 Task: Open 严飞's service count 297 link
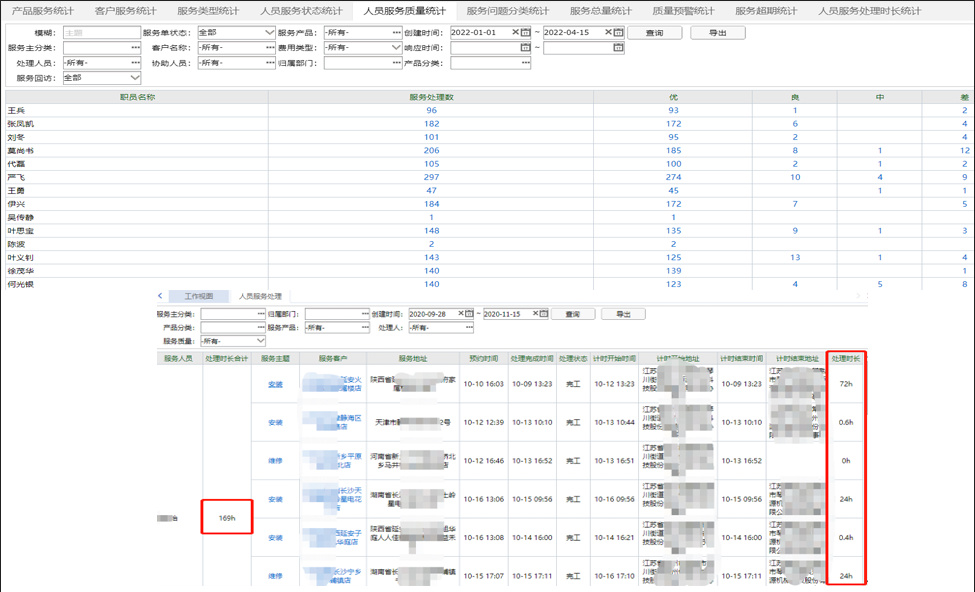pos(431,177)
